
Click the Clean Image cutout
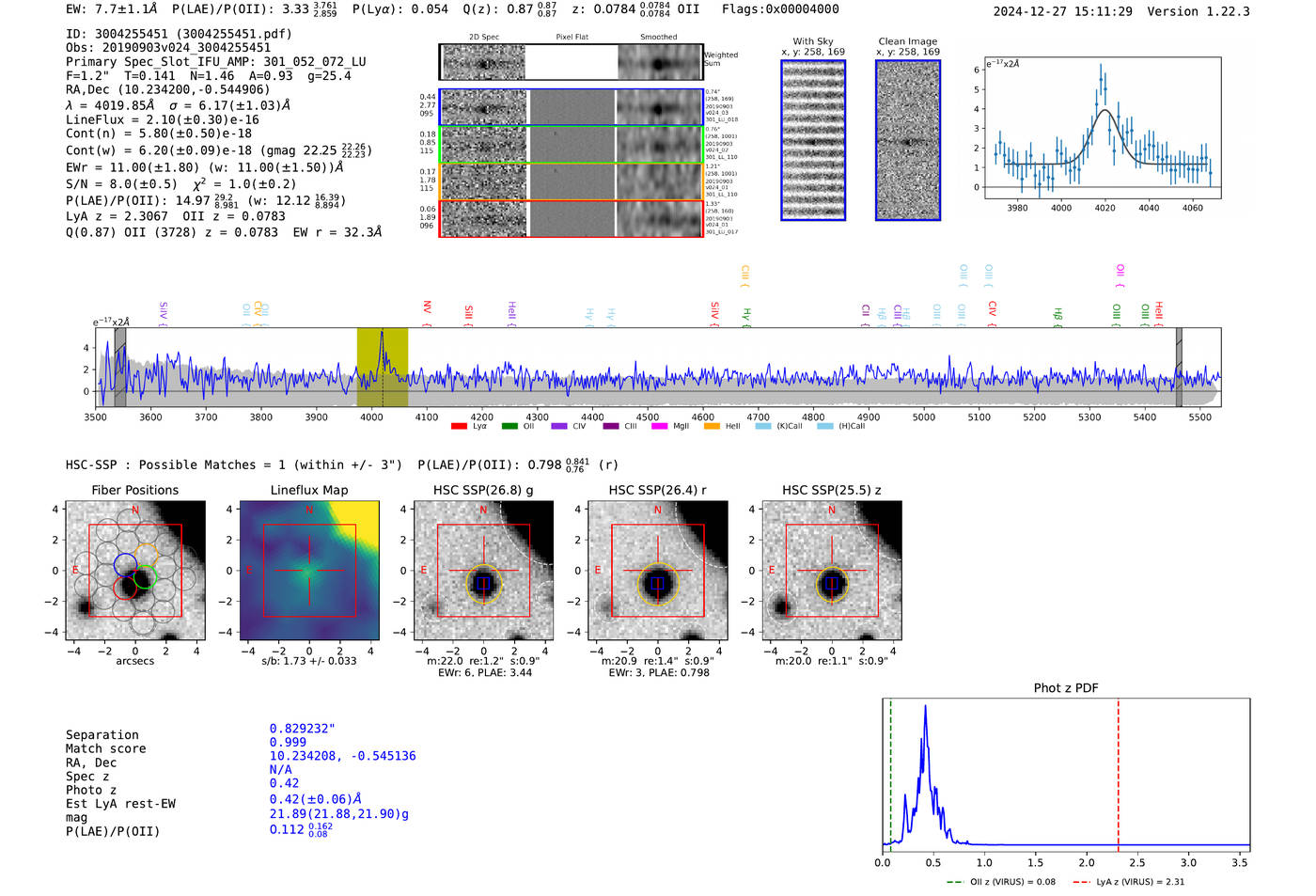[908, 141]
